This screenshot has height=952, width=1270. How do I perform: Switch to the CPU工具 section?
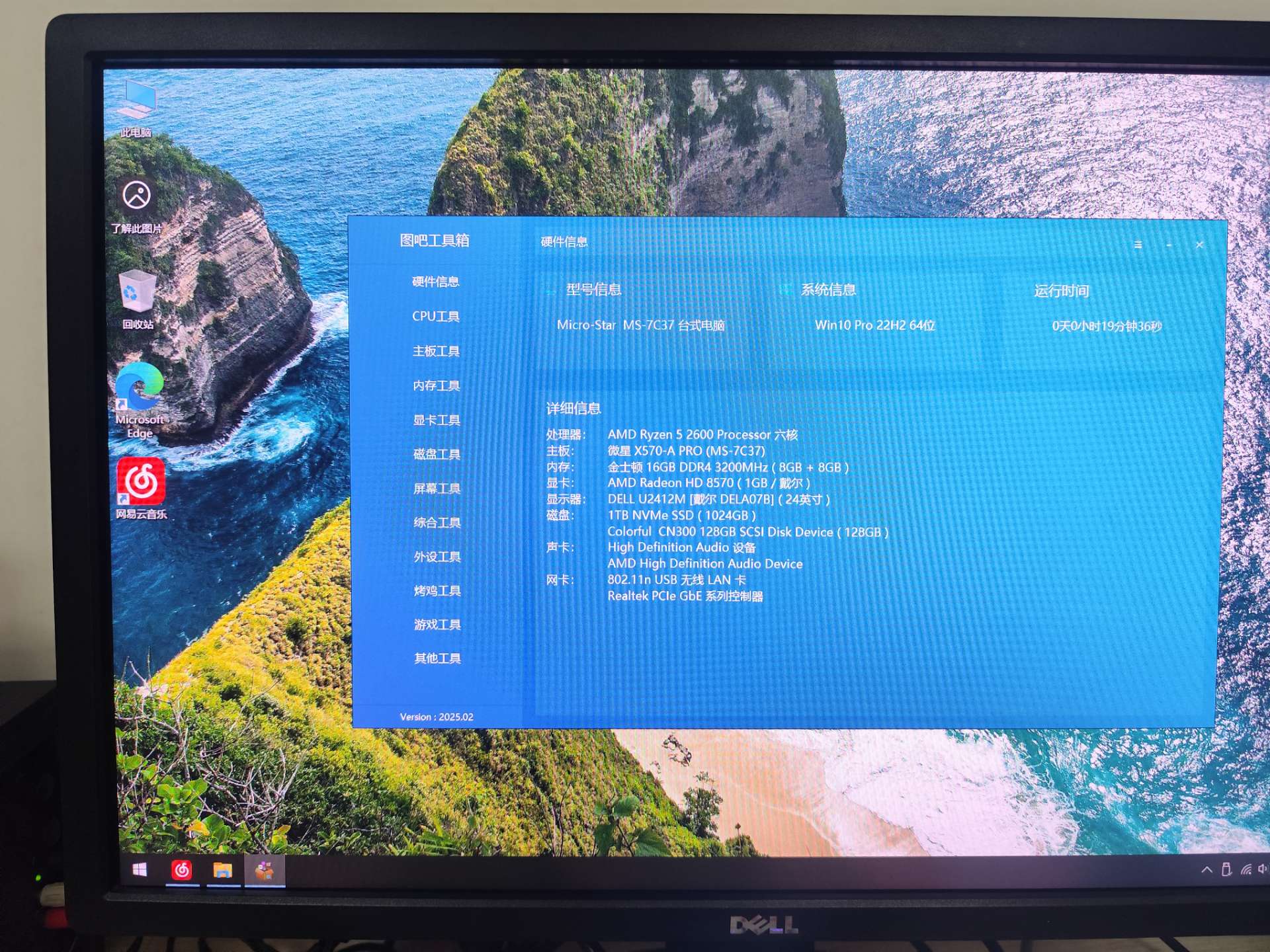click(x=435, y=316)
